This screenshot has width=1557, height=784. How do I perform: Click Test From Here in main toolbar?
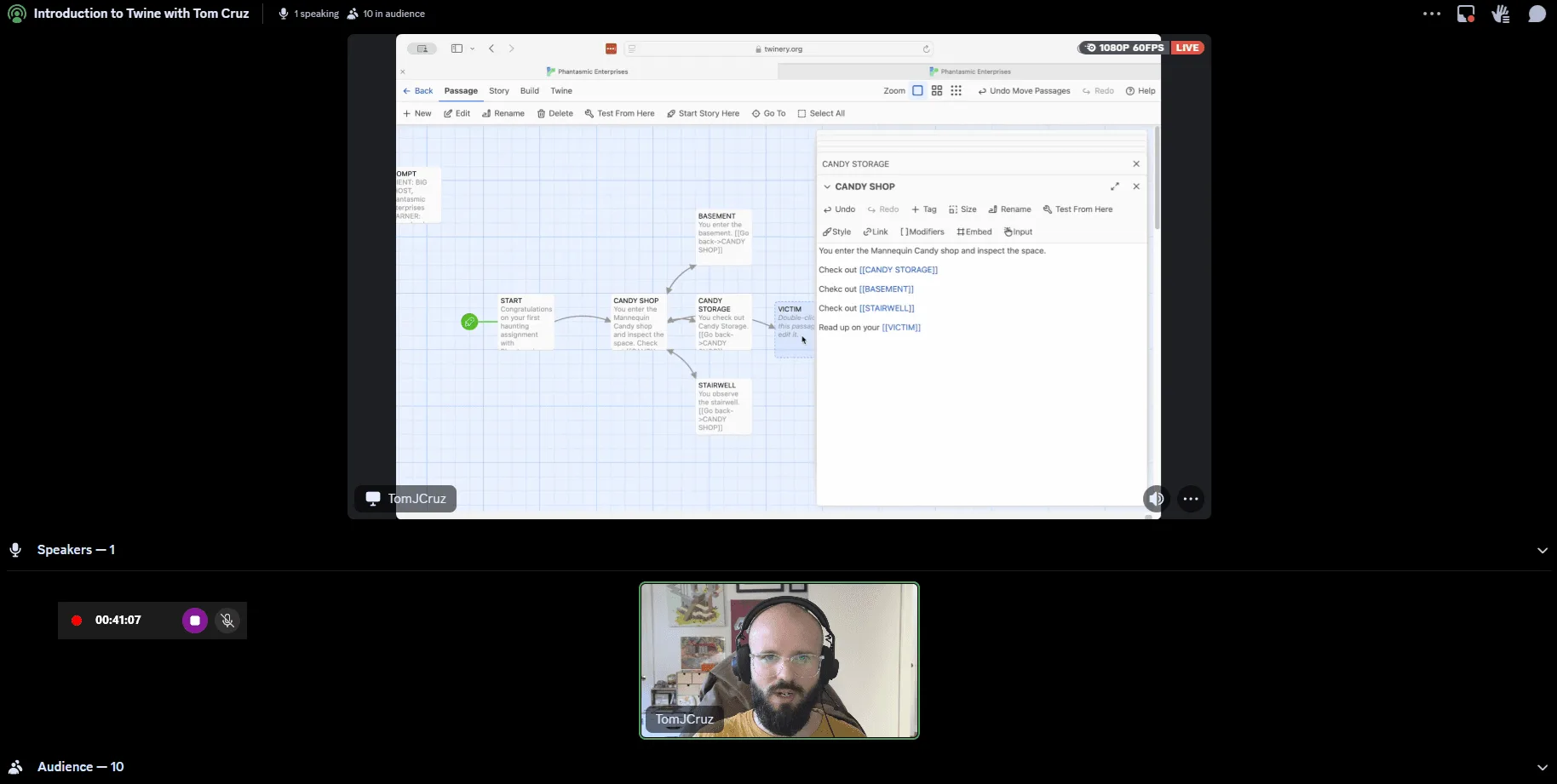(x=619, y=113)
